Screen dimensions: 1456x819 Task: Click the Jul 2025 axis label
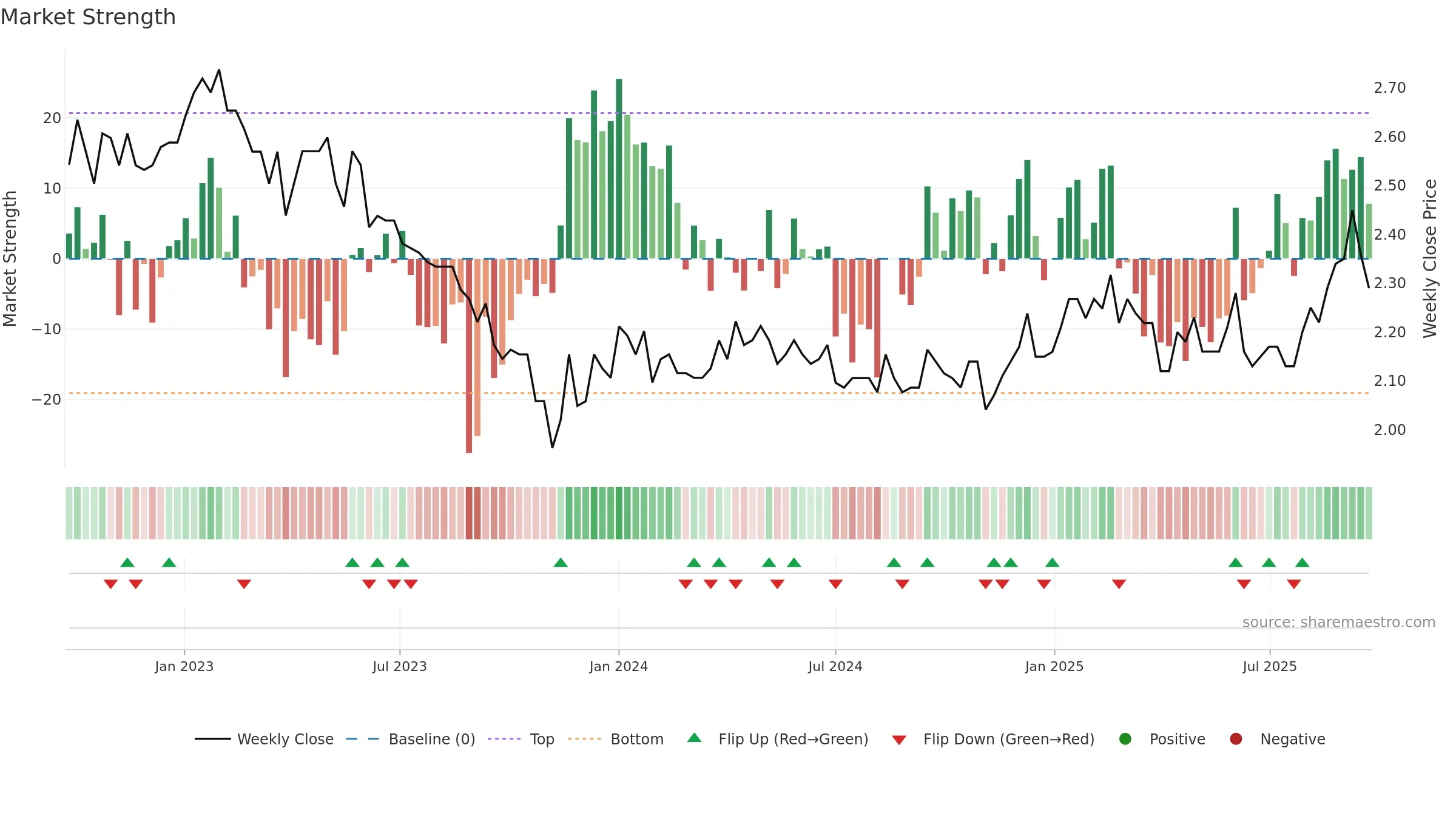1270,666
